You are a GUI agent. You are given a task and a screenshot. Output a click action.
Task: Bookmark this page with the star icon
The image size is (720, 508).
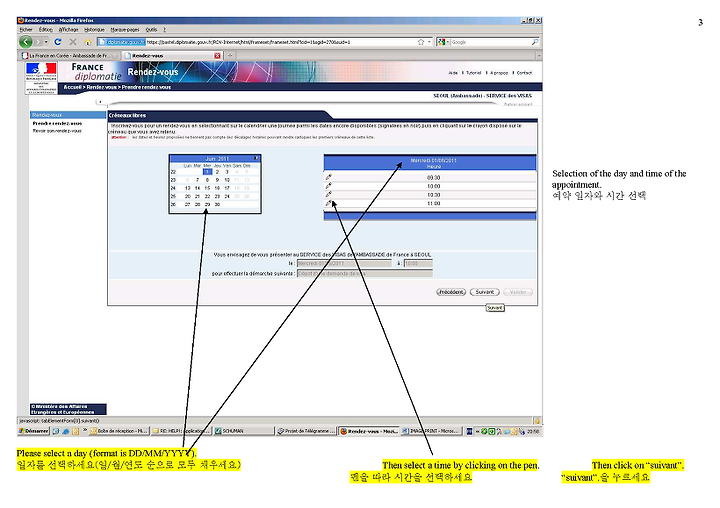click(x=421, y=42)
